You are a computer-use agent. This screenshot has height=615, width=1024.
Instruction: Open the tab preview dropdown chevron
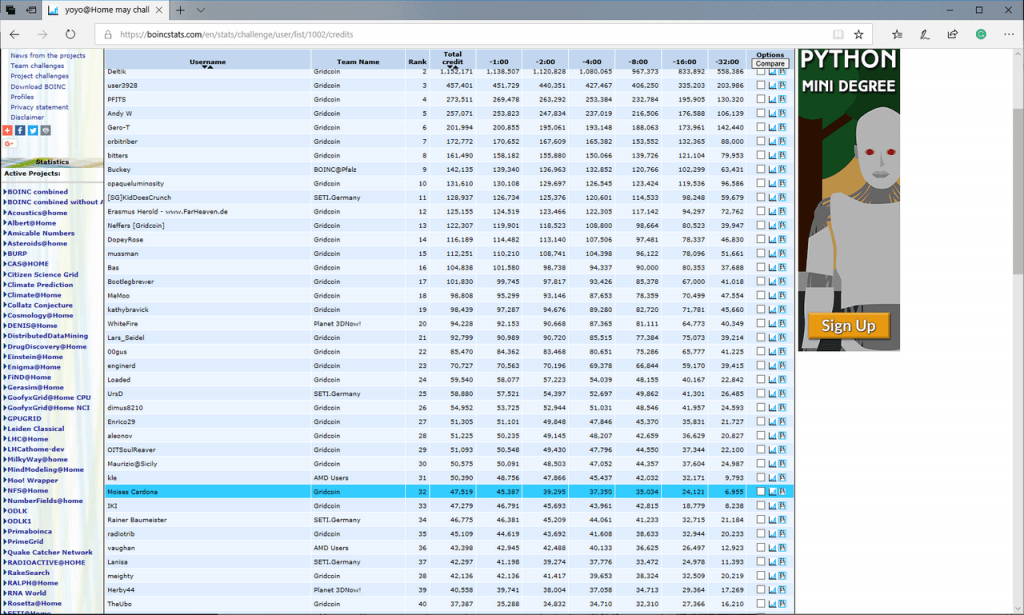pos(200,10)
